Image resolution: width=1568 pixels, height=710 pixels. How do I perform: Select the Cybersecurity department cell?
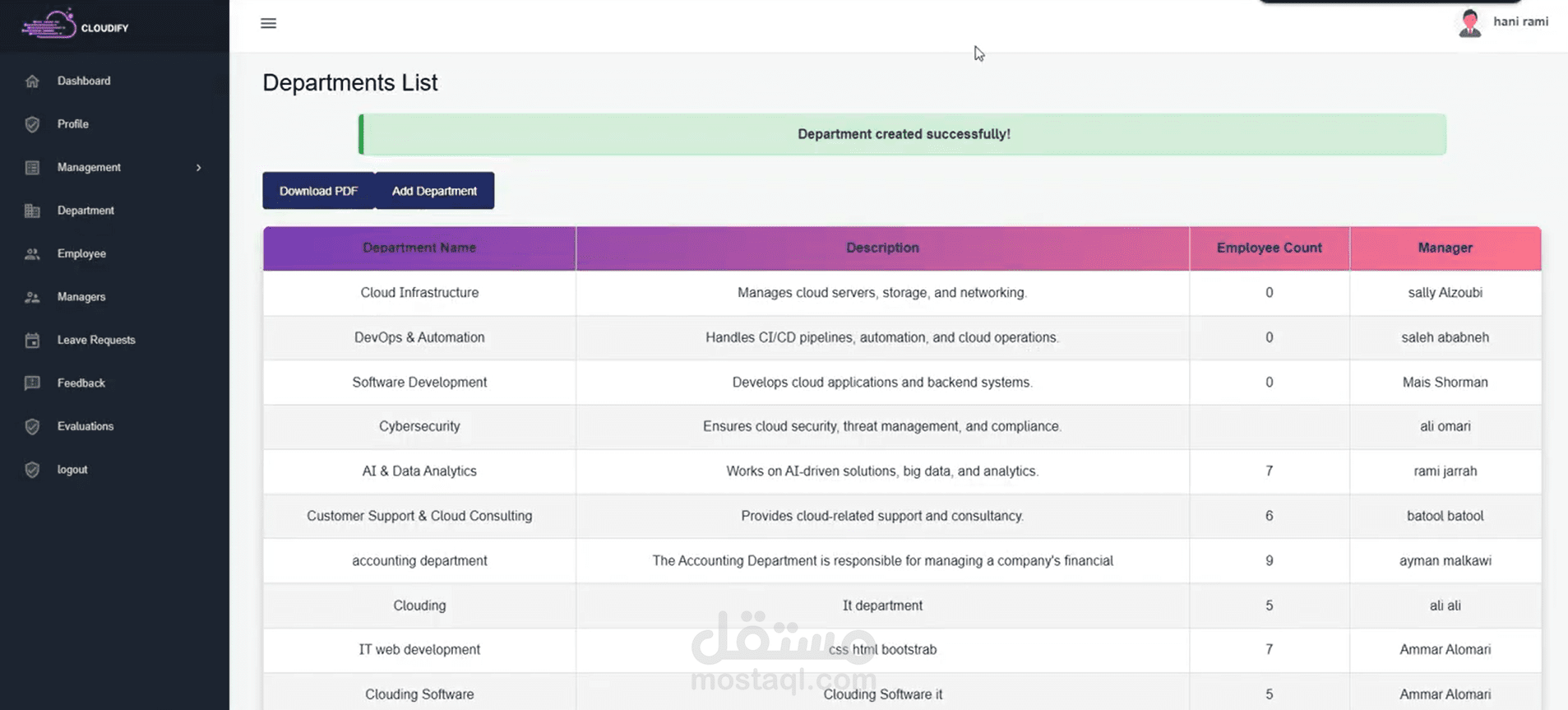pyautogui.click(x=419, y=426)
